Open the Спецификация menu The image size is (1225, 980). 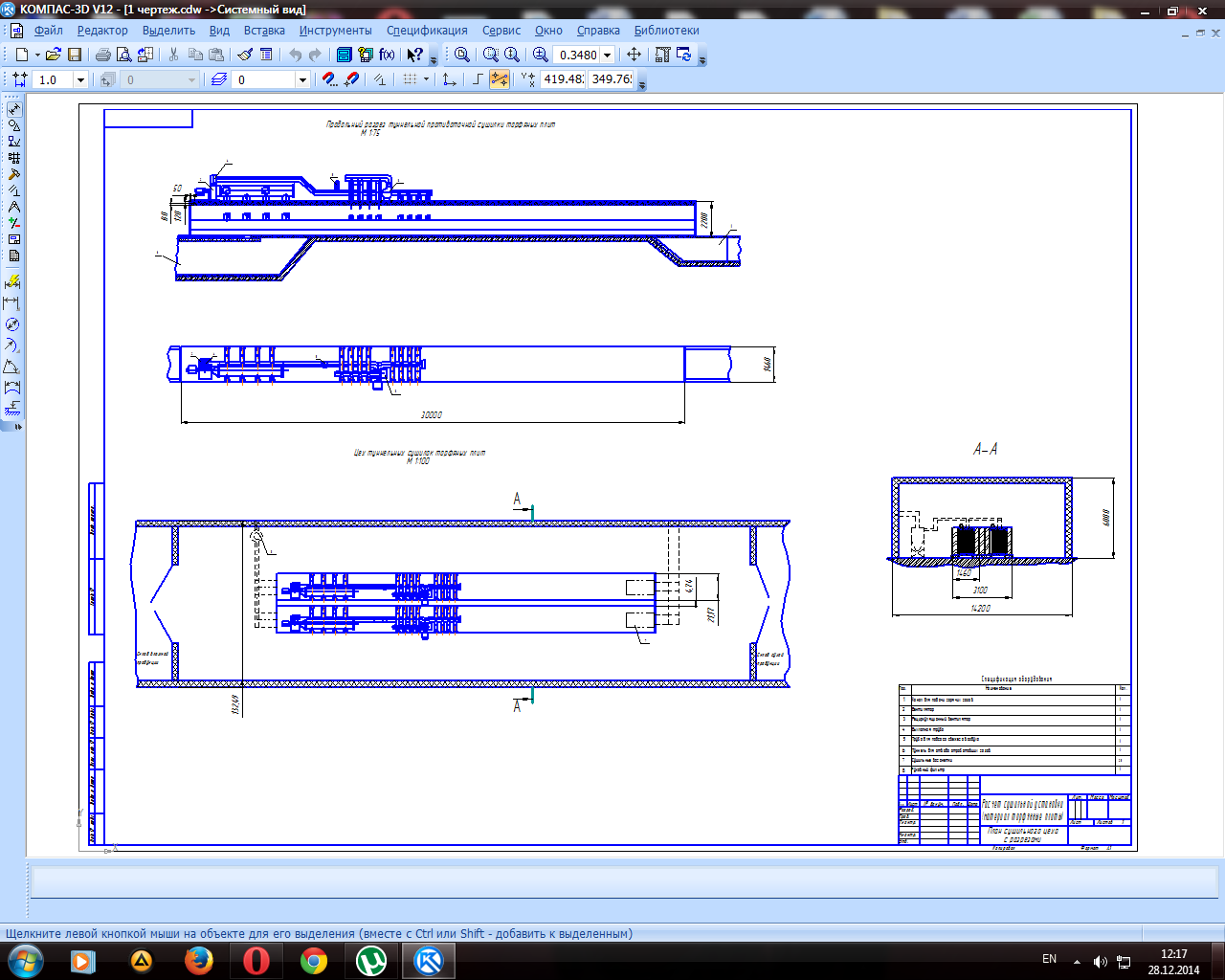[x=427, y=30]
